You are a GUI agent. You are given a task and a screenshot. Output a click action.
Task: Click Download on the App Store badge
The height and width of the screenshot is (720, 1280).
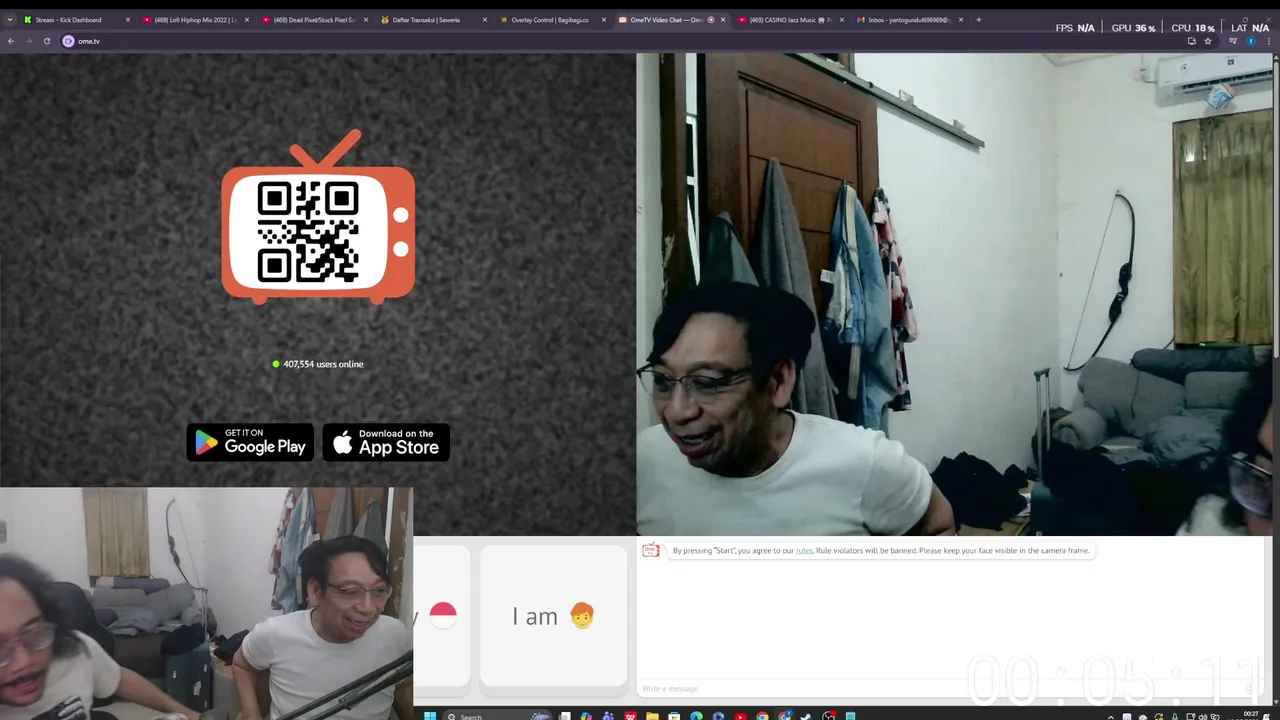click(386, 442)
